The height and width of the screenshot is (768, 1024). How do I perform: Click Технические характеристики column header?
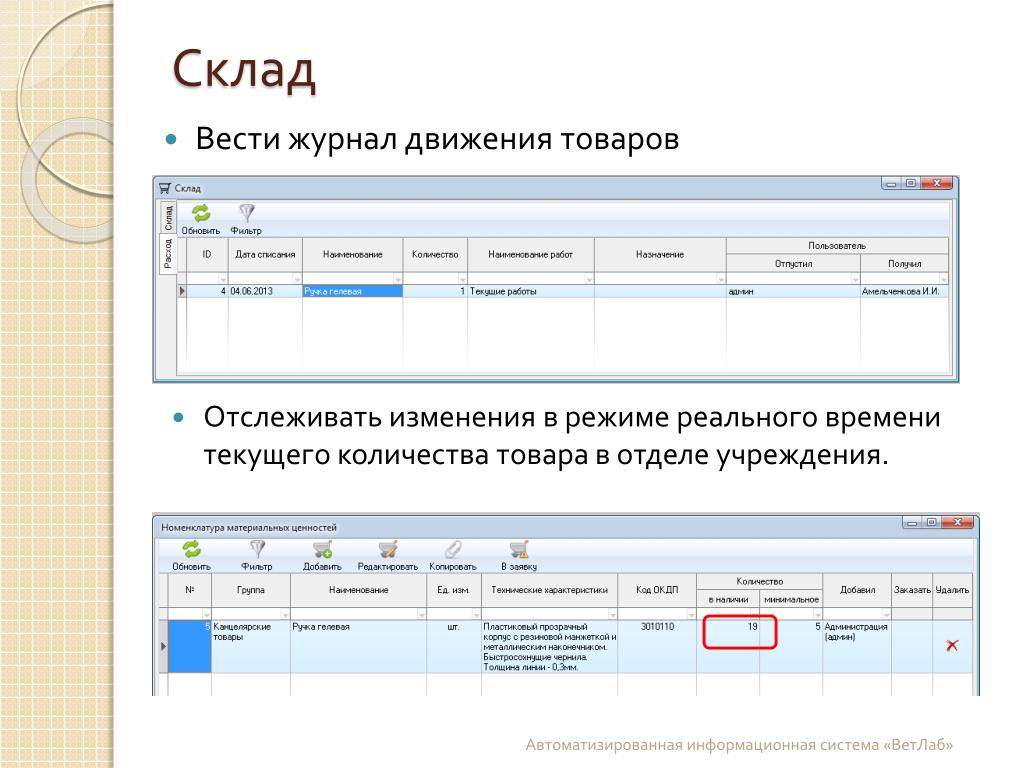pyautogui.click(x=549, y=590)
